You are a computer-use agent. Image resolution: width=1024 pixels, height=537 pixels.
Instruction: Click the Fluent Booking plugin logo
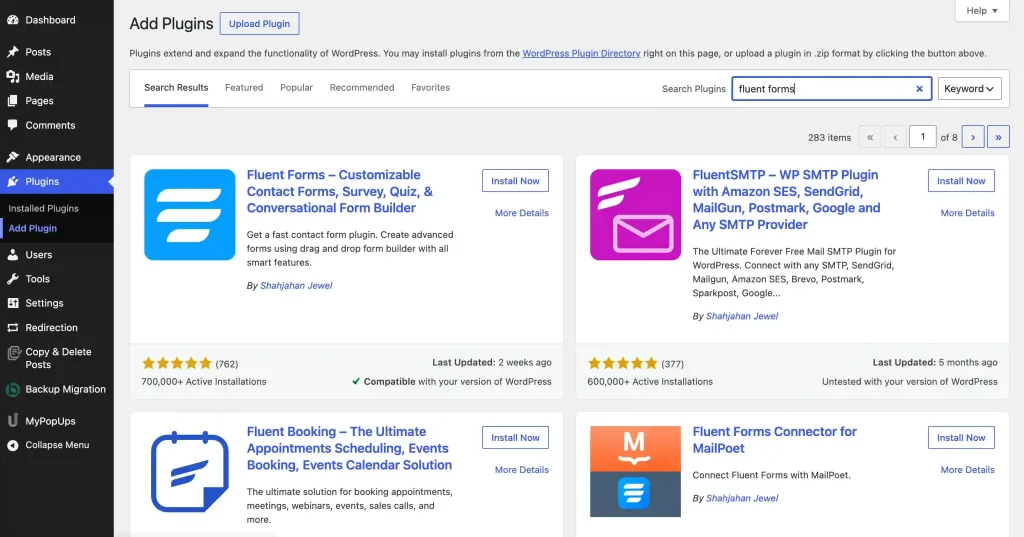(189, 472)
